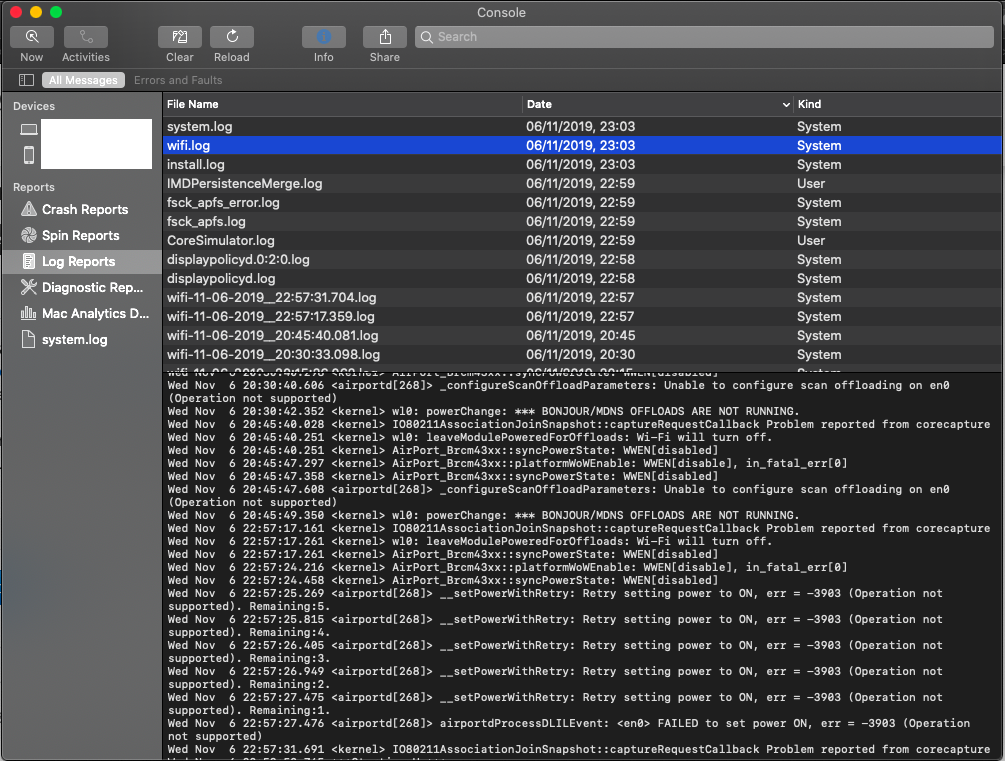Click the Now toolbar icon
This screenshot has height=761, width=1005.
(32, 37)
